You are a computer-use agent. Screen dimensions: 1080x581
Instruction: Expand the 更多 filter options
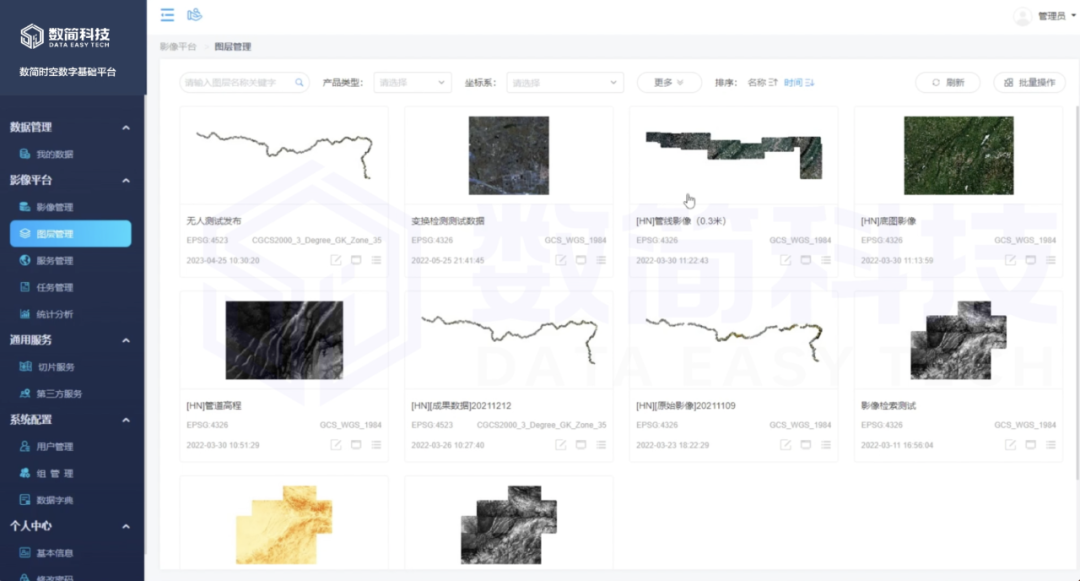(669, 83)
